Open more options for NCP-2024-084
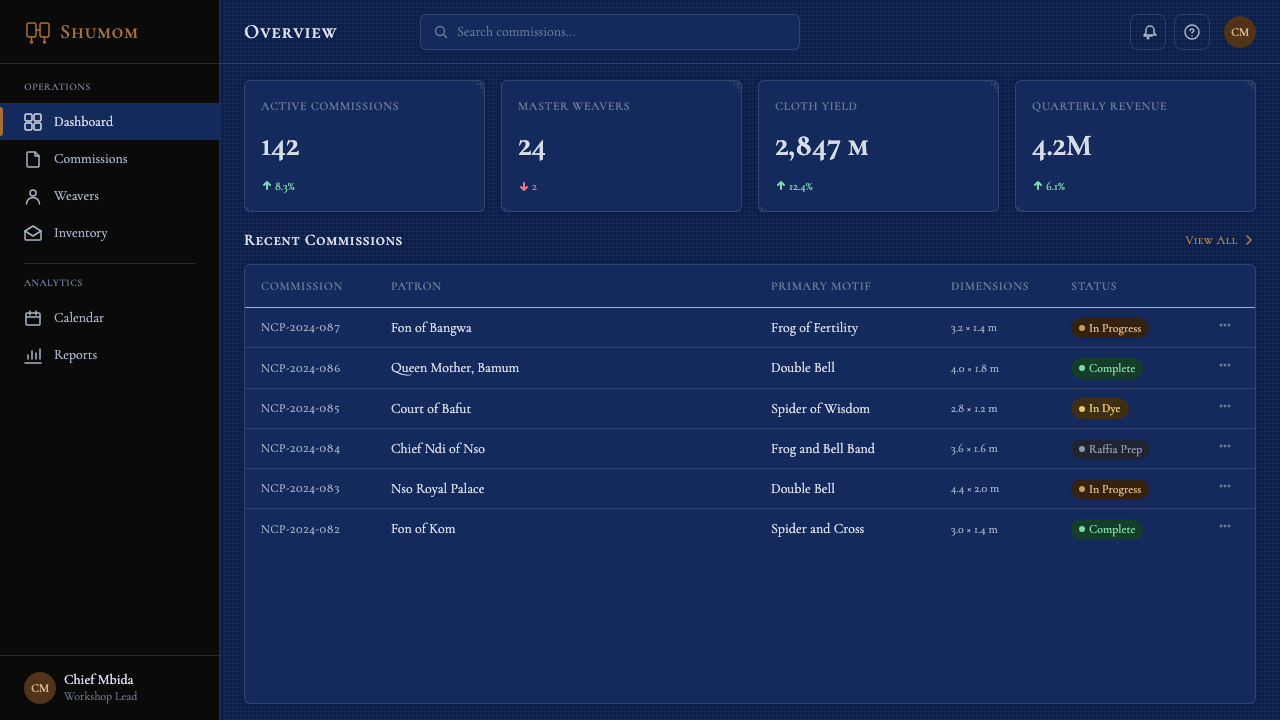This screenshot has width=1280, height=720. click(1225, 446)
